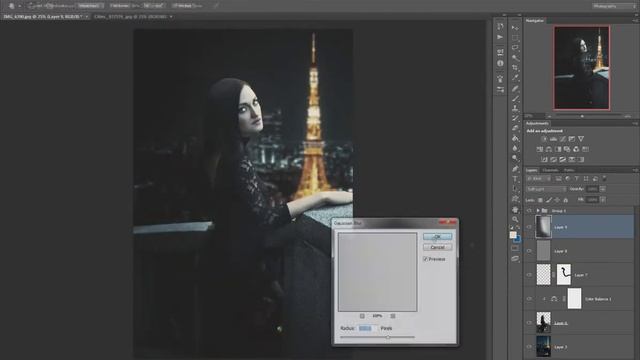Select the Eraser tool

tap(516, 128)
